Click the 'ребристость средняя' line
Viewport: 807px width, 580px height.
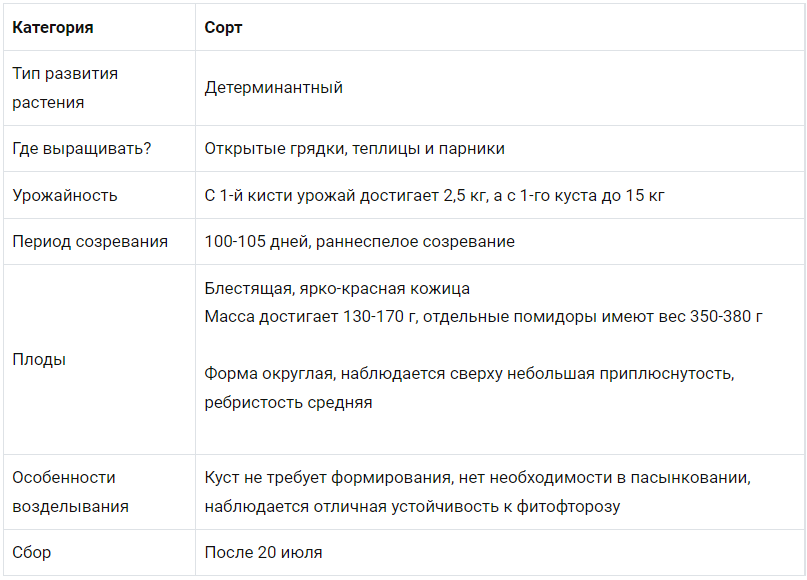coord(288,402)
